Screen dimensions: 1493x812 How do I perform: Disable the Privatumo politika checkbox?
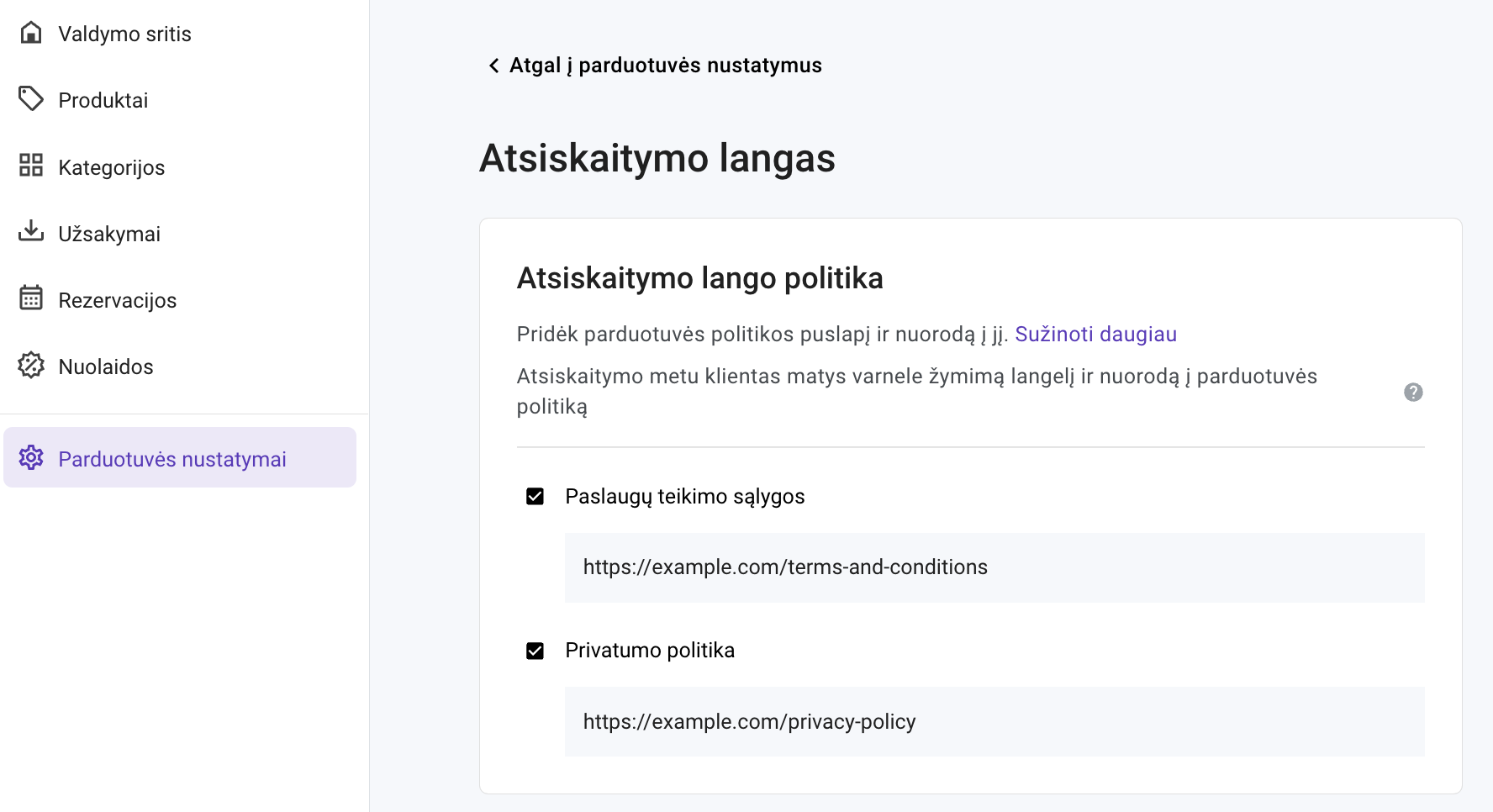535,650
